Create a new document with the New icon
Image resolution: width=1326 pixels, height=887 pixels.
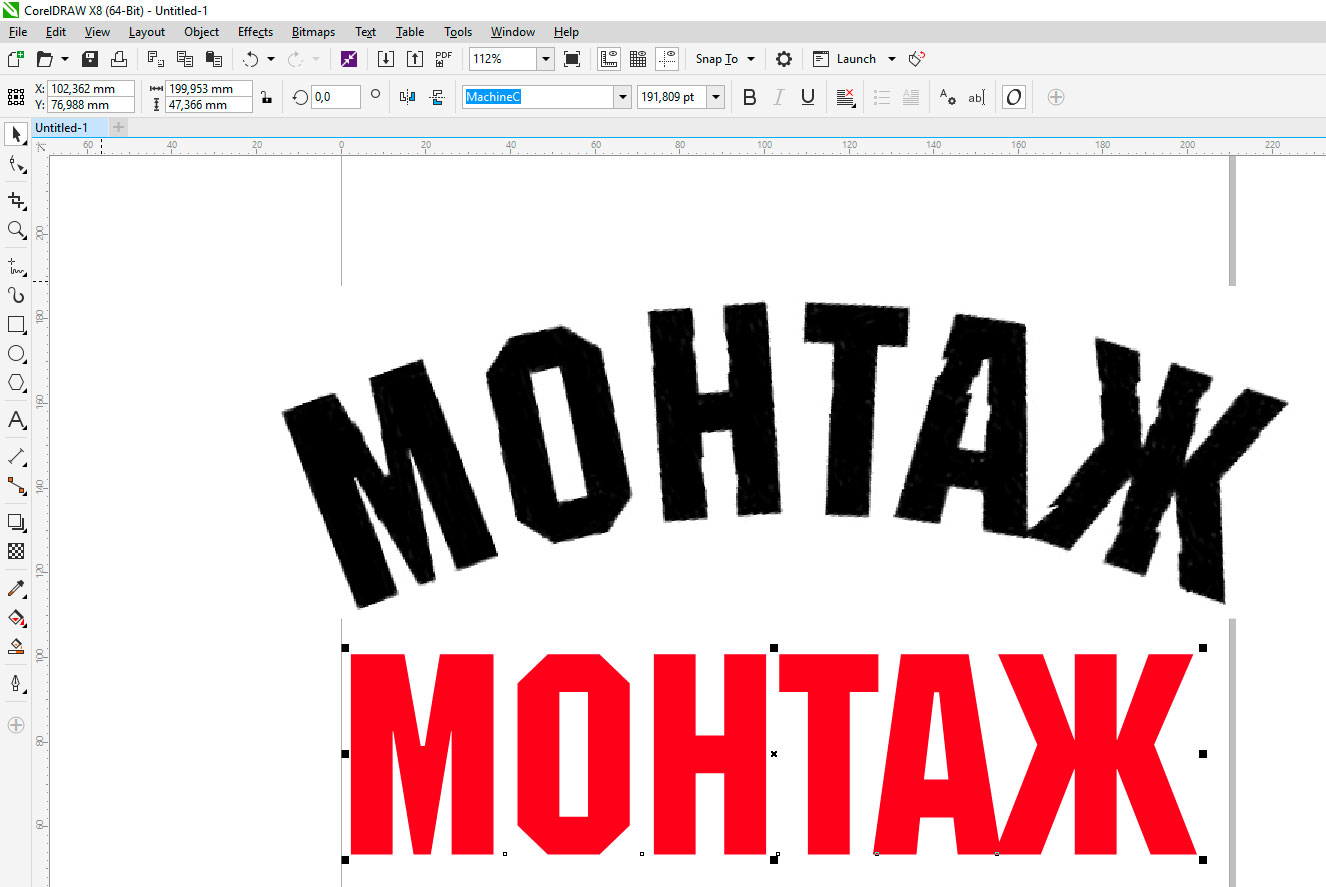pyautogui.click(x=15, y=59)
